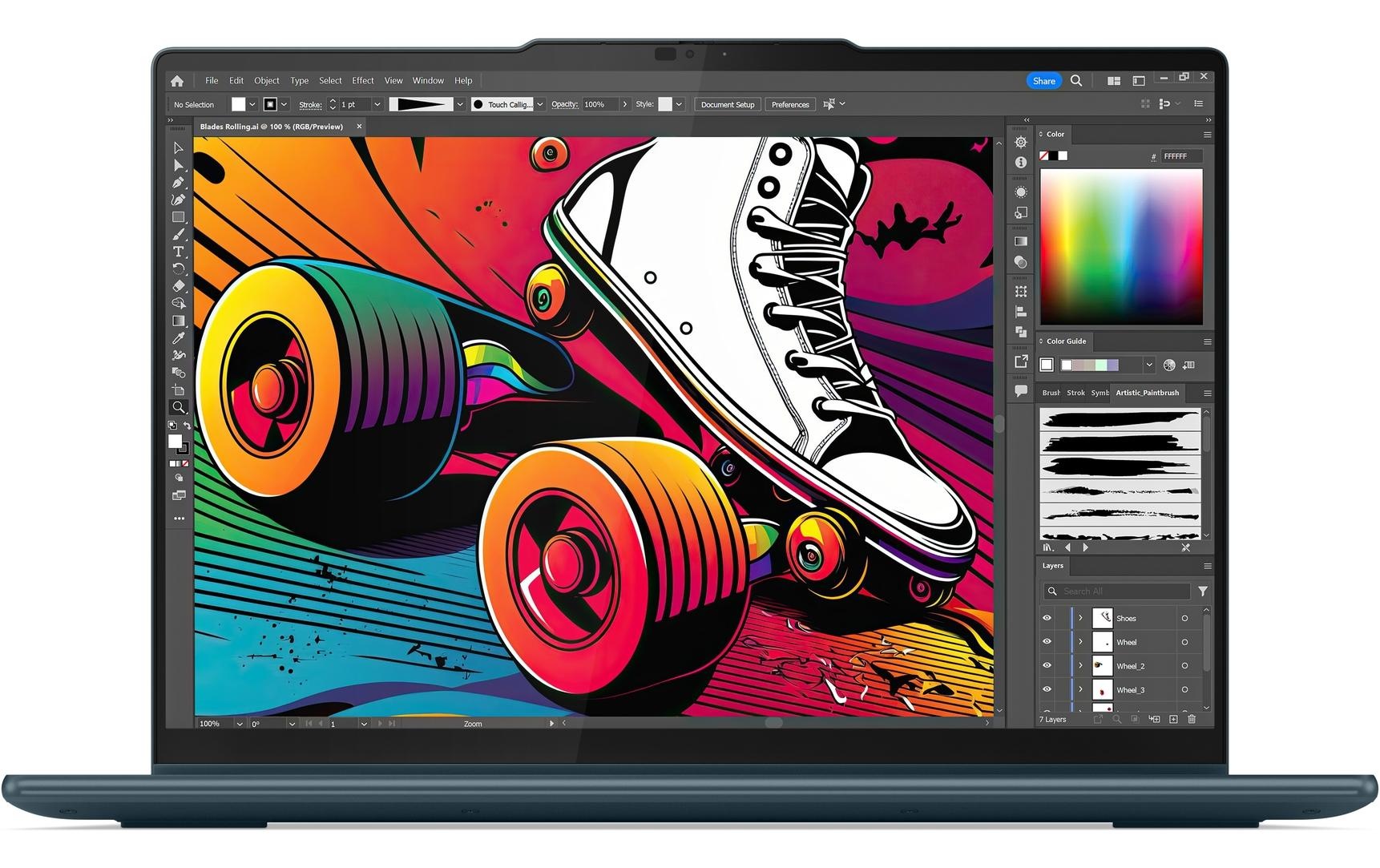This screenshot has width=1380, height=868.
Task: Open the search magnifier icon
Action: [1076, 81]
